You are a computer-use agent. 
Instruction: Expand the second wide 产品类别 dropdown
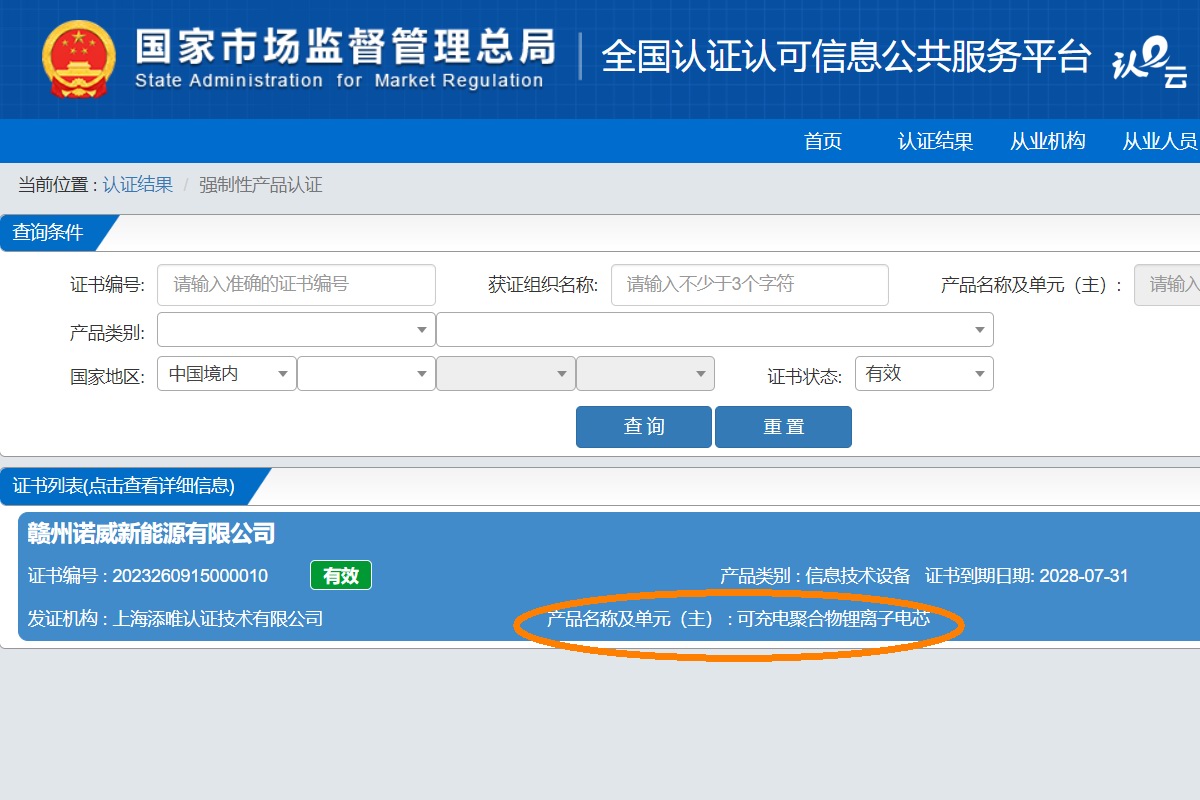pos(715,330)
